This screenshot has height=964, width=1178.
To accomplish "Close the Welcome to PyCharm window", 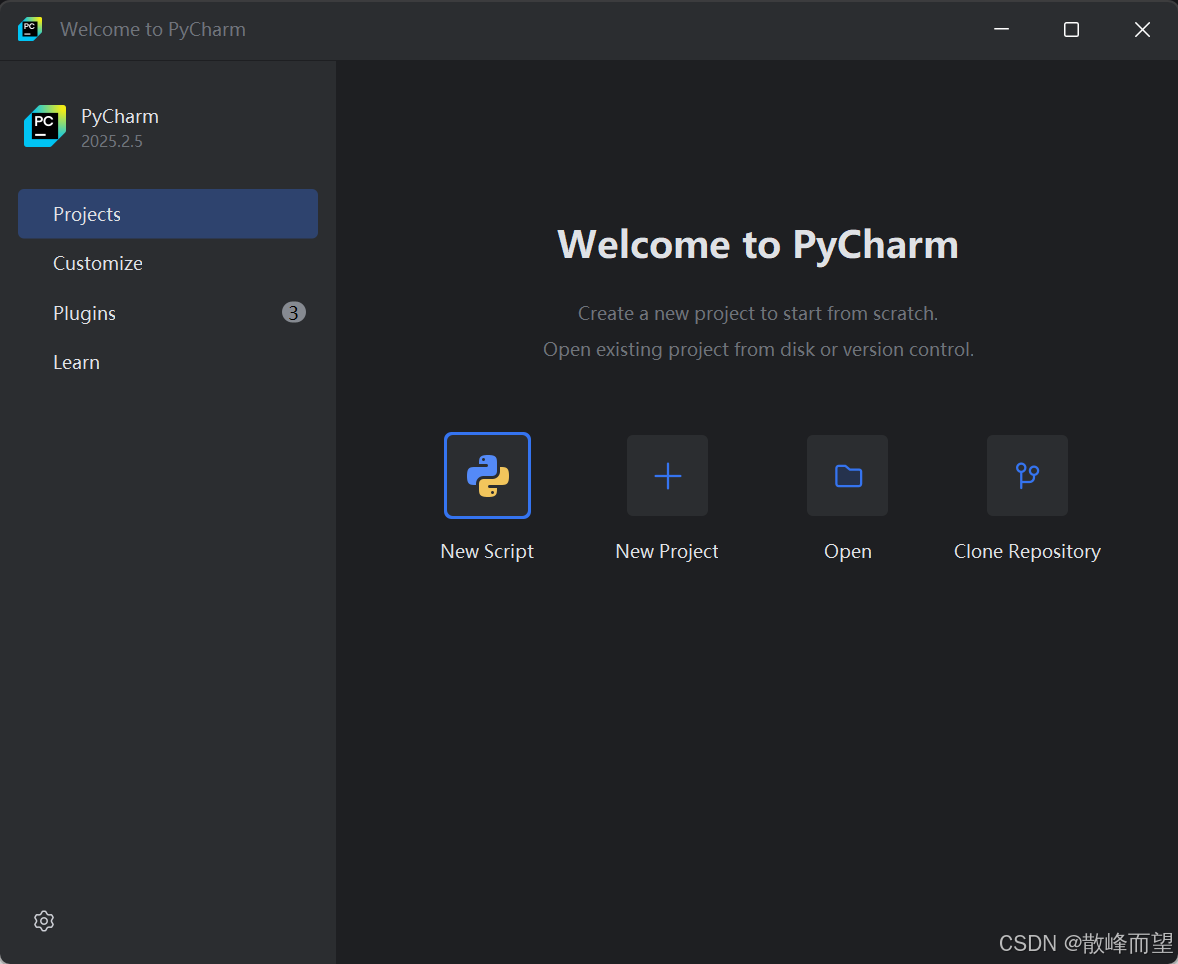I will tap(1142, 29).
